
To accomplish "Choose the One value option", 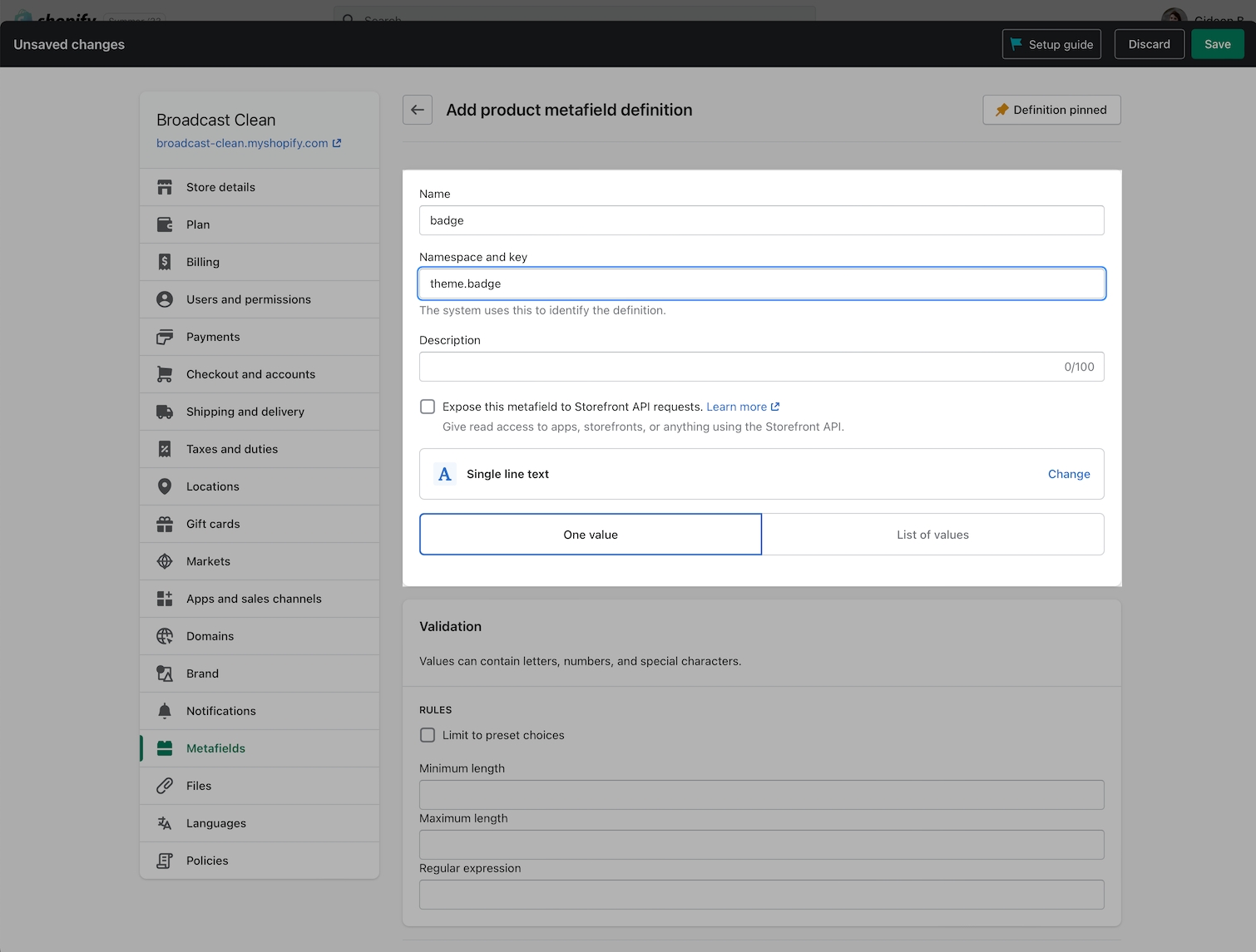I will coord(591,535).
